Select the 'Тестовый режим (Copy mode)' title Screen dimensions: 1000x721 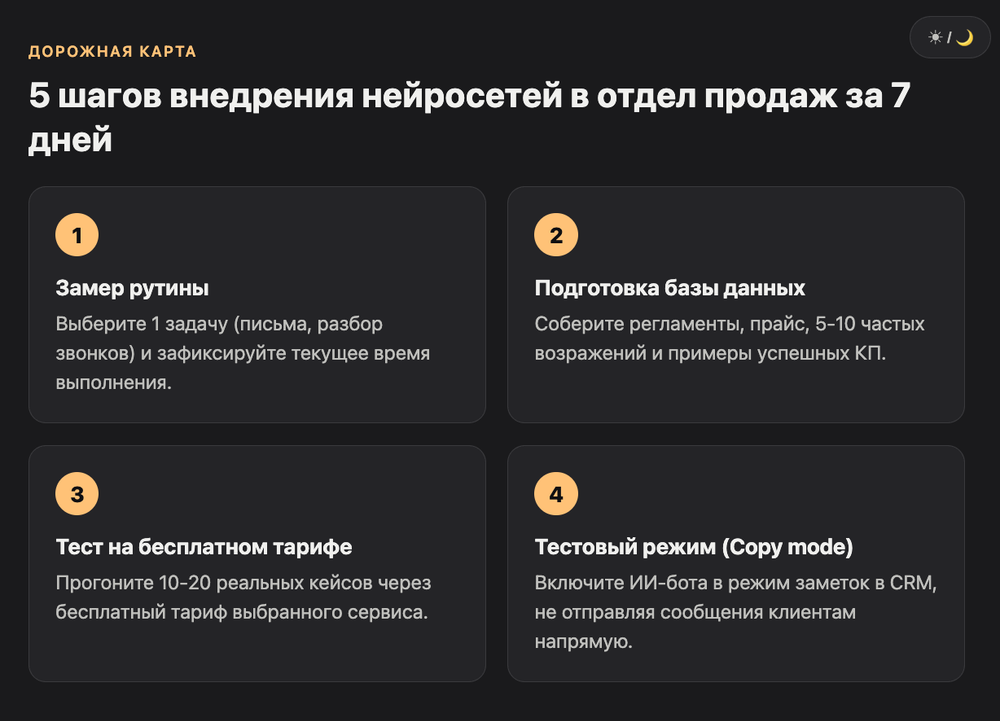pyautogui.click(x=694, y=547)
